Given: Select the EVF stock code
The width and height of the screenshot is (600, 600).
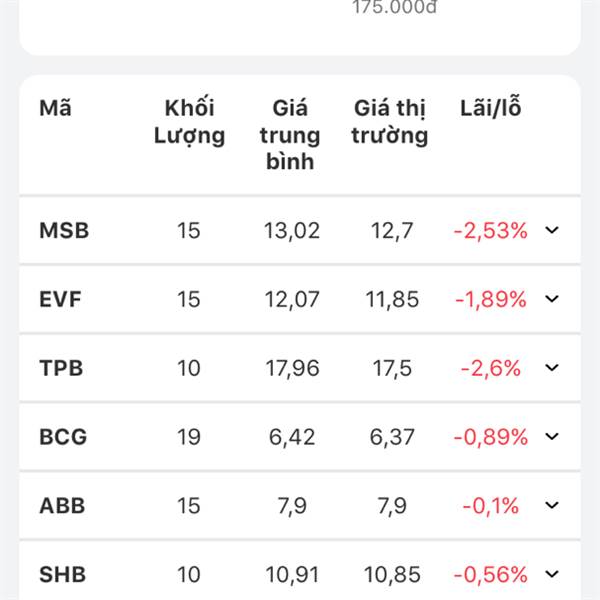Looking at the screenshot, I should point(60,299).
